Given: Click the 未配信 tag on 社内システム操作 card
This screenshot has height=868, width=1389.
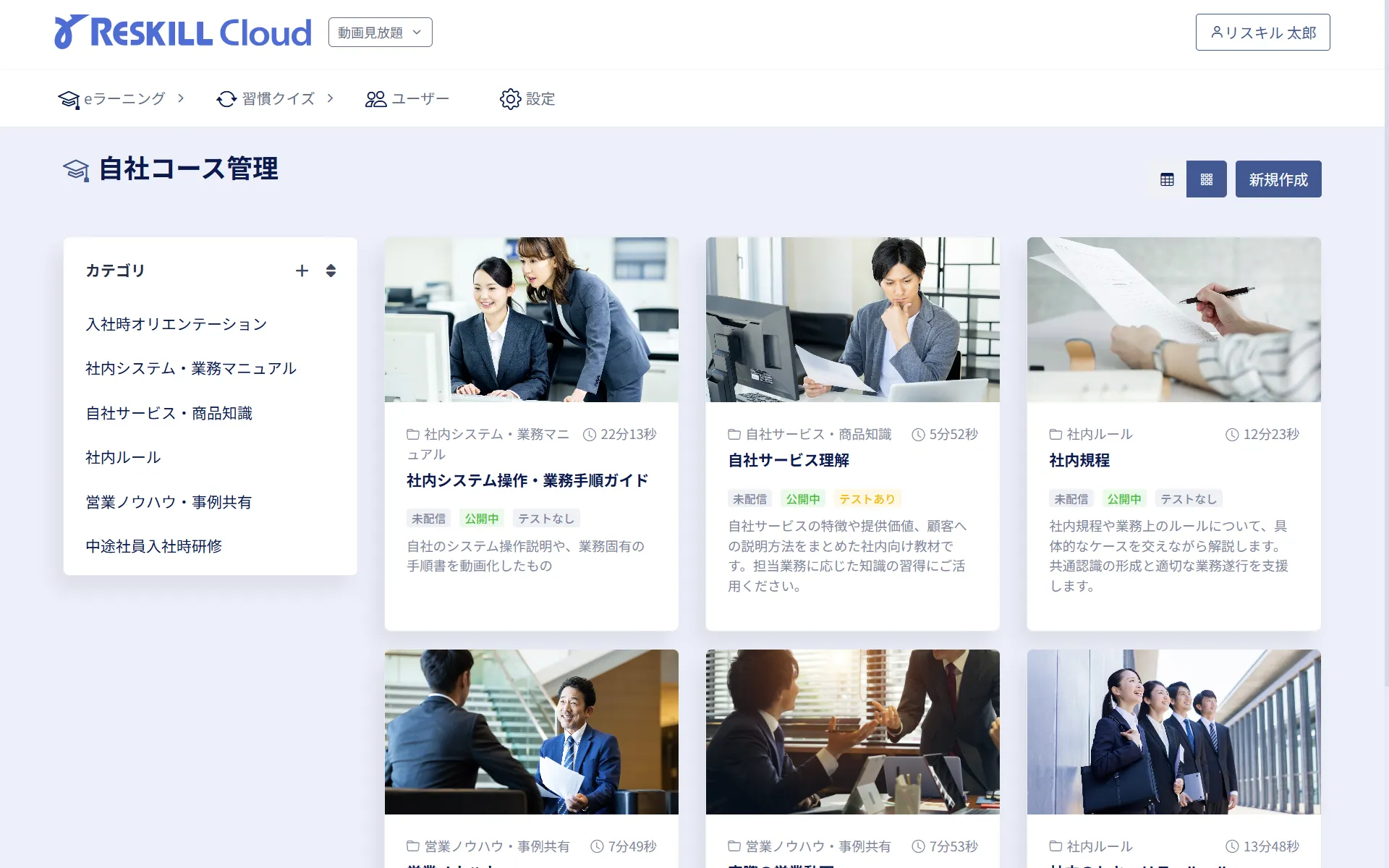Looking at the screenshot, I should (x=428, y=519).
